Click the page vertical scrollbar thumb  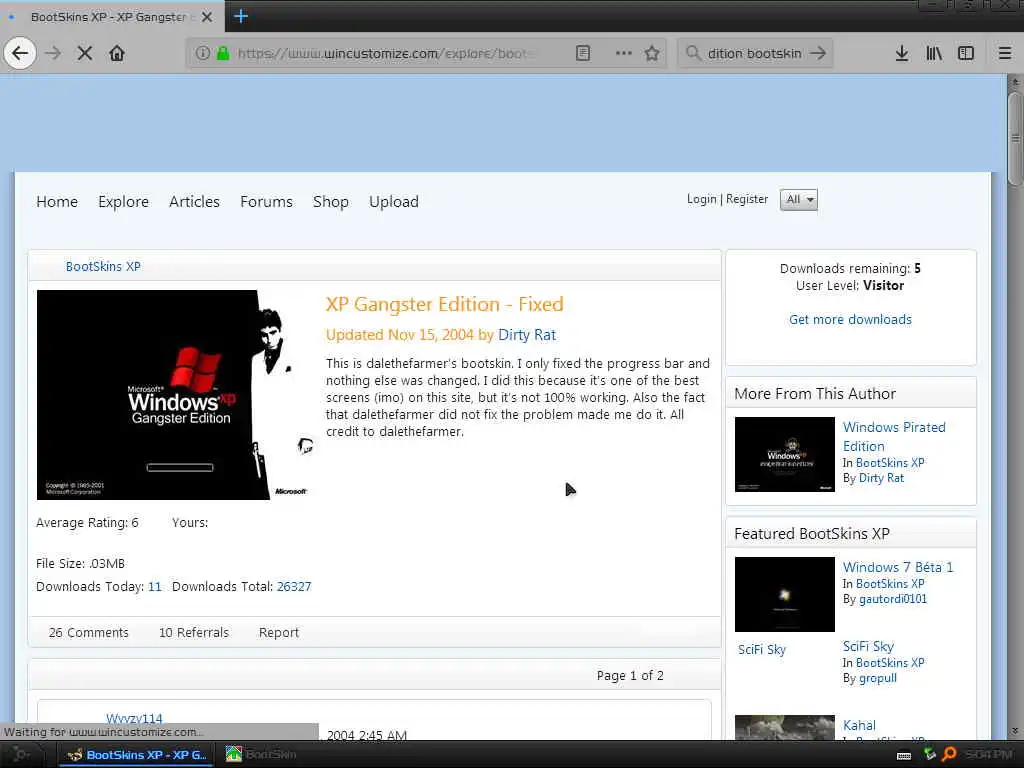(1015, 138)
